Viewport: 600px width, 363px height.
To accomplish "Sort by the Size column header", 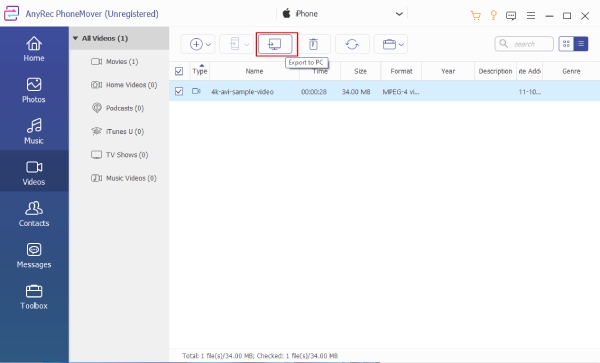I will click(x=360, y=71).
